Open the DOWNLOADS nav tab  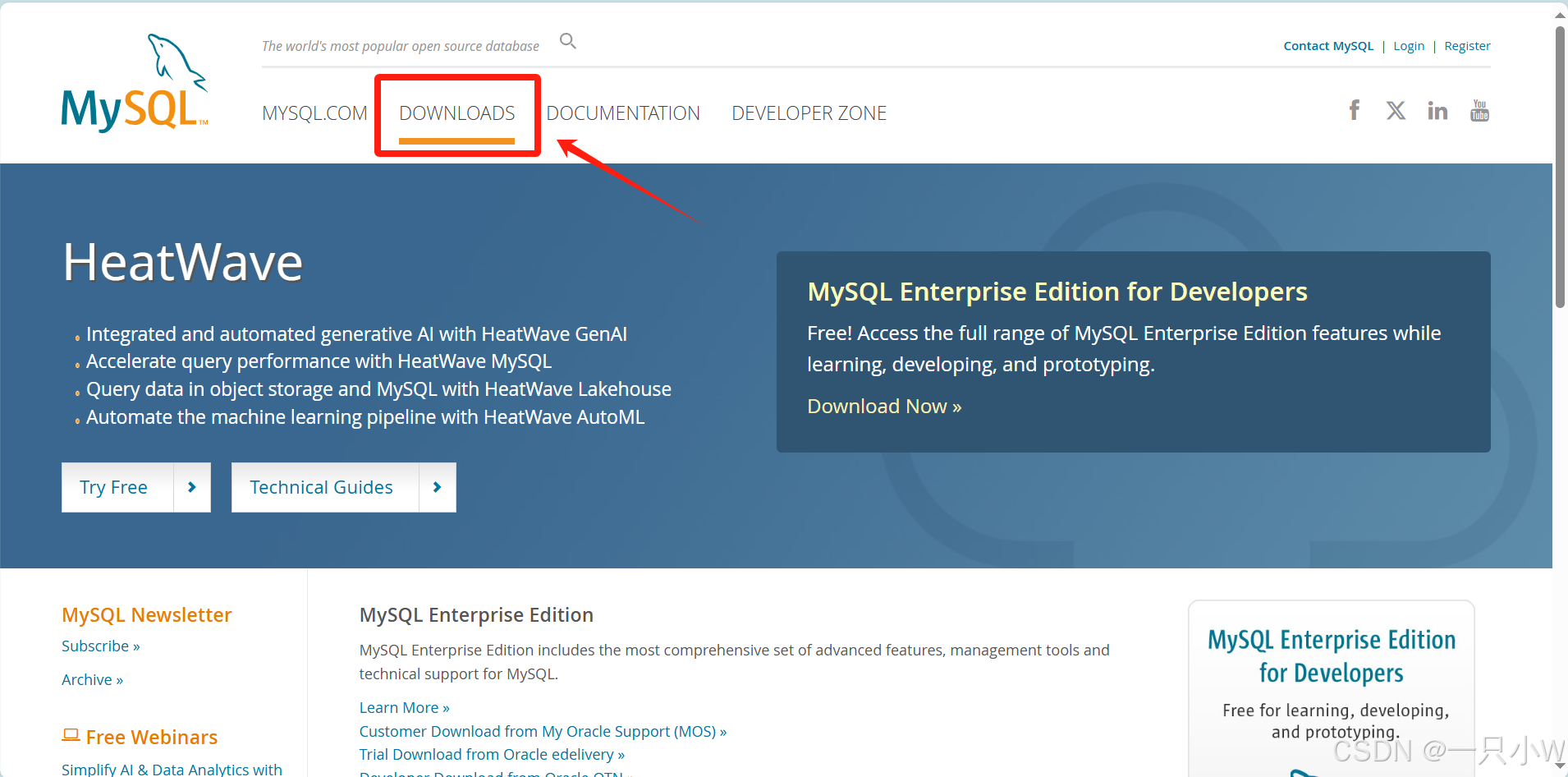point(457,113)
